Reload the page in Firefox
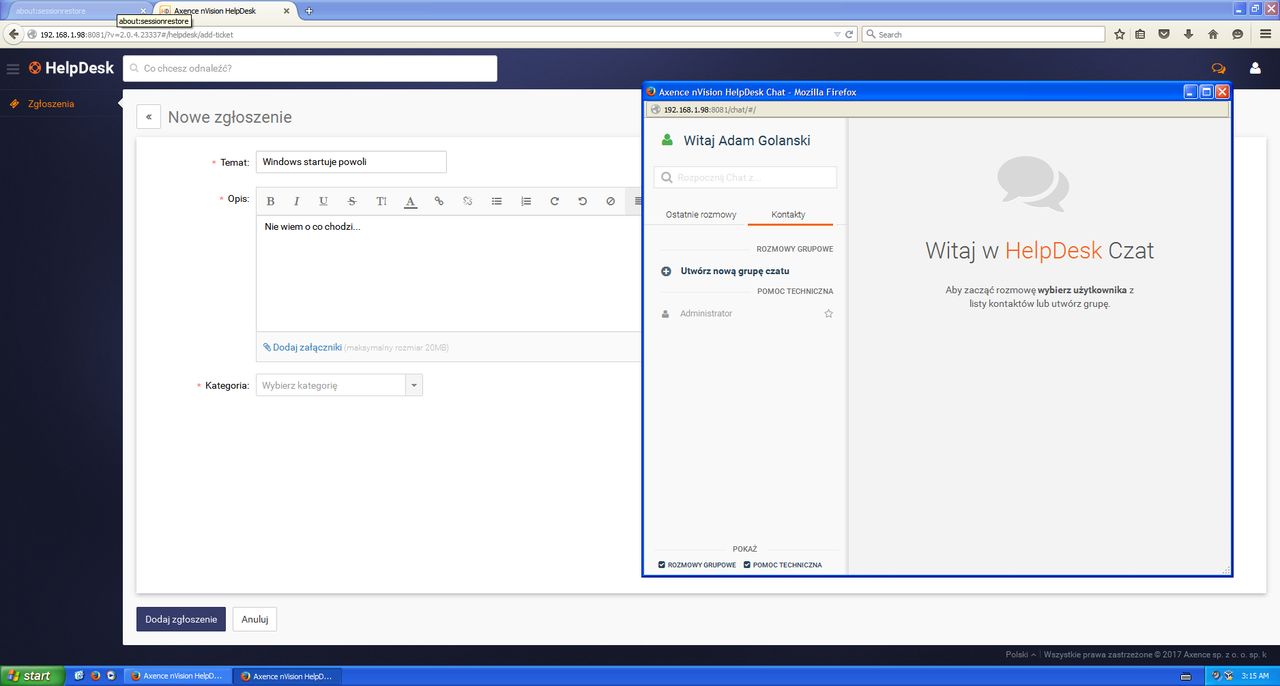The height and width of the screenshot is (686, 1280). click(x=850, y=34)
